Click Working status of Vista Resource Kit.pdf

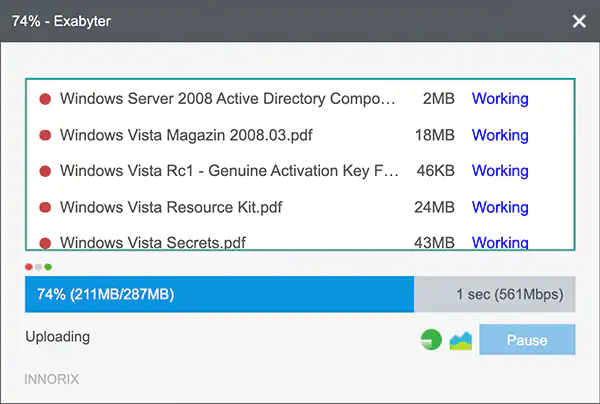[x=500, y=207]
